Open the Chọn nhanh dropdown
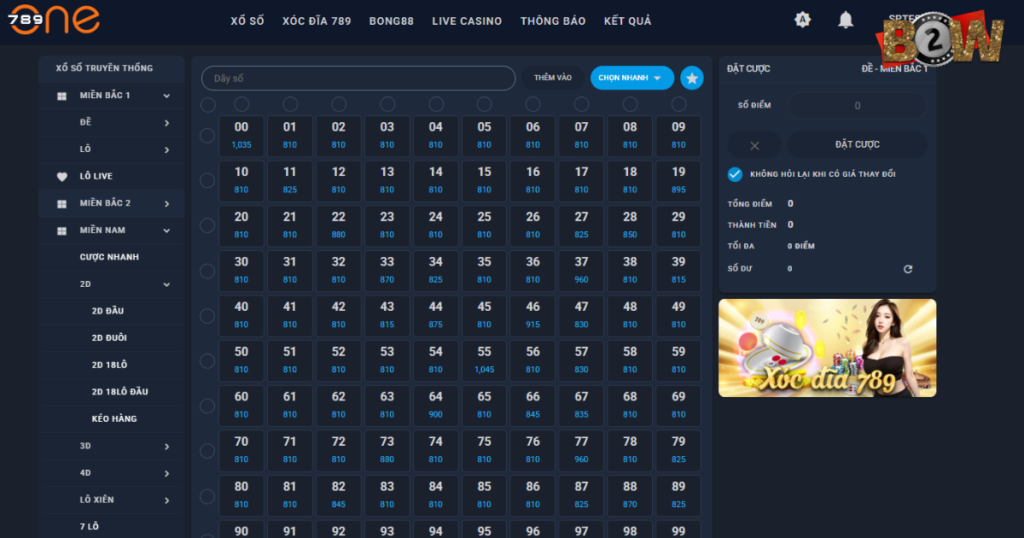 632,78
